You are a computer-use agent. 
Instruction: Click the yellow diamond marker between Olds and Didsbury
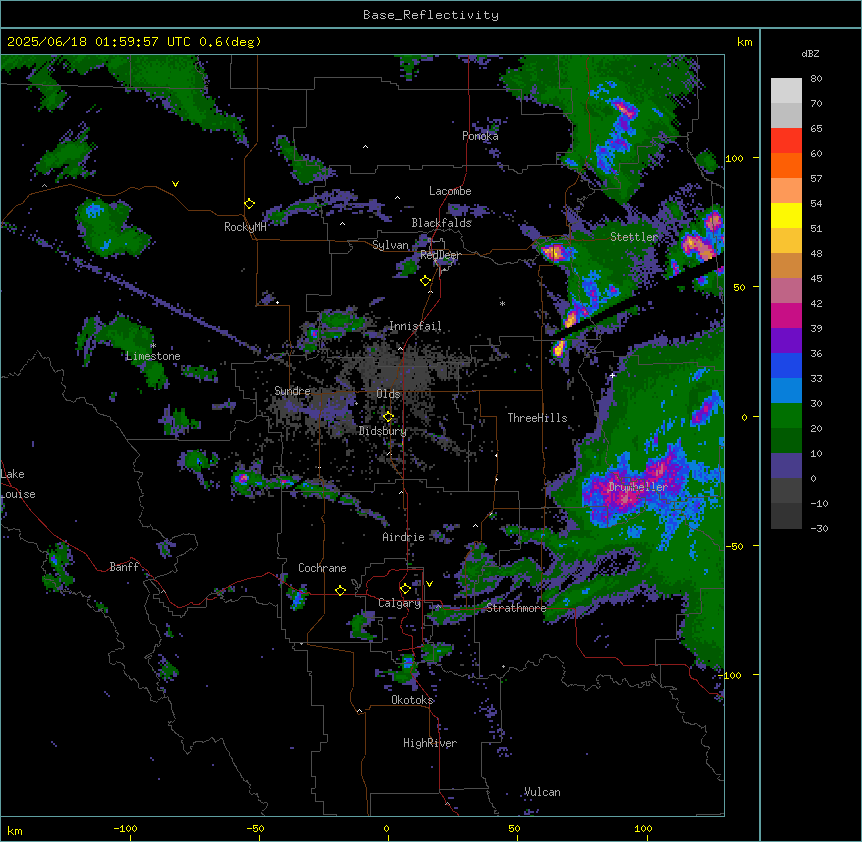388,416
